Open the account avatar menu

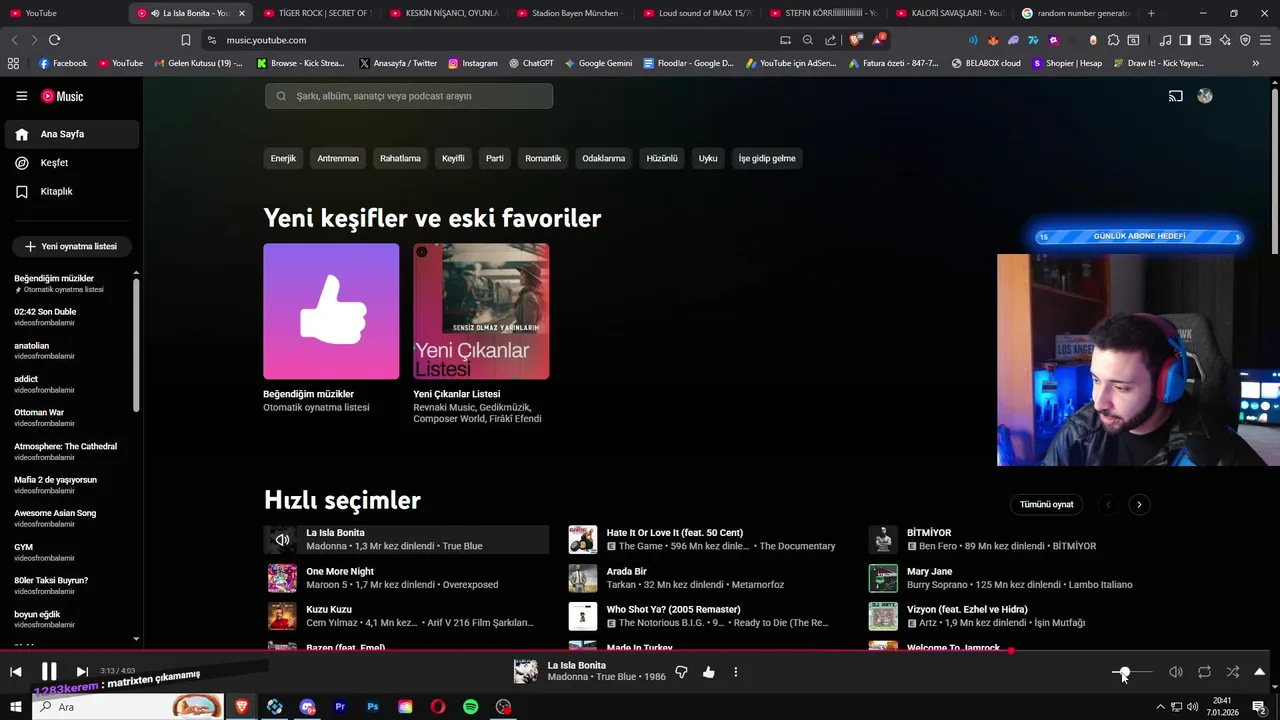1205,96
